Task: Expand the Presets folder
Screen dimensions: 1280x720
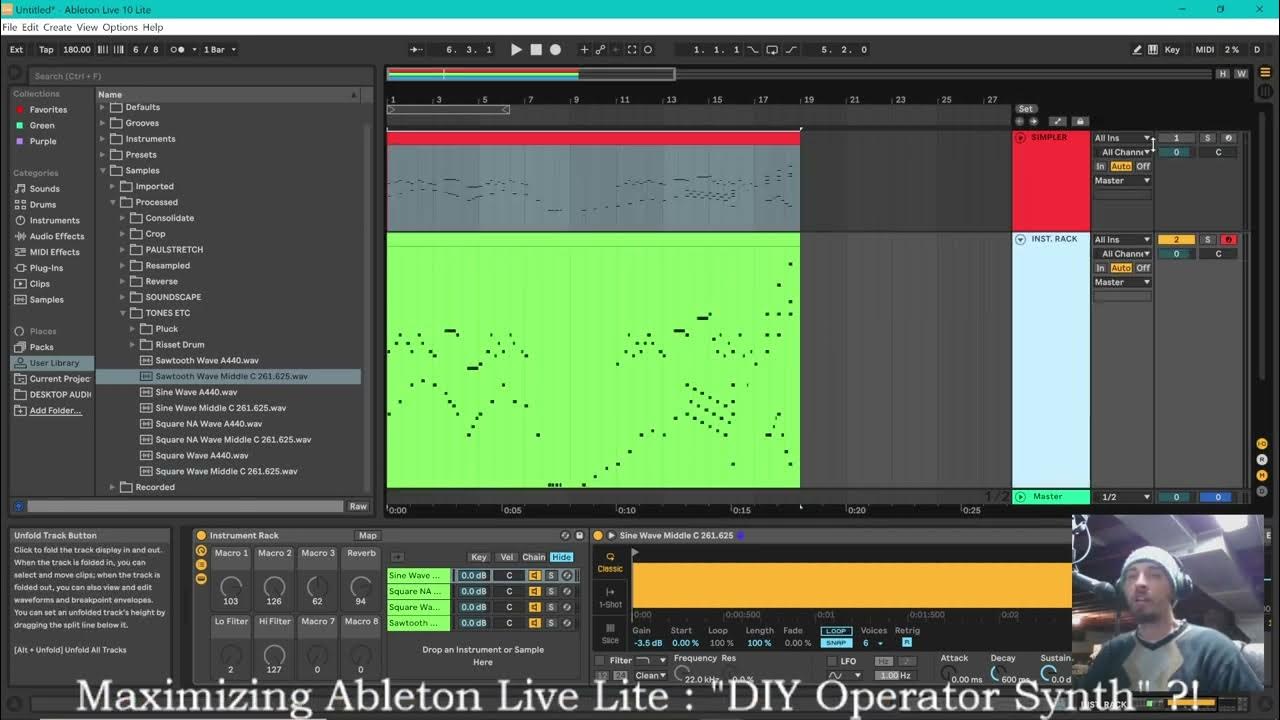Action: (102, 155)
